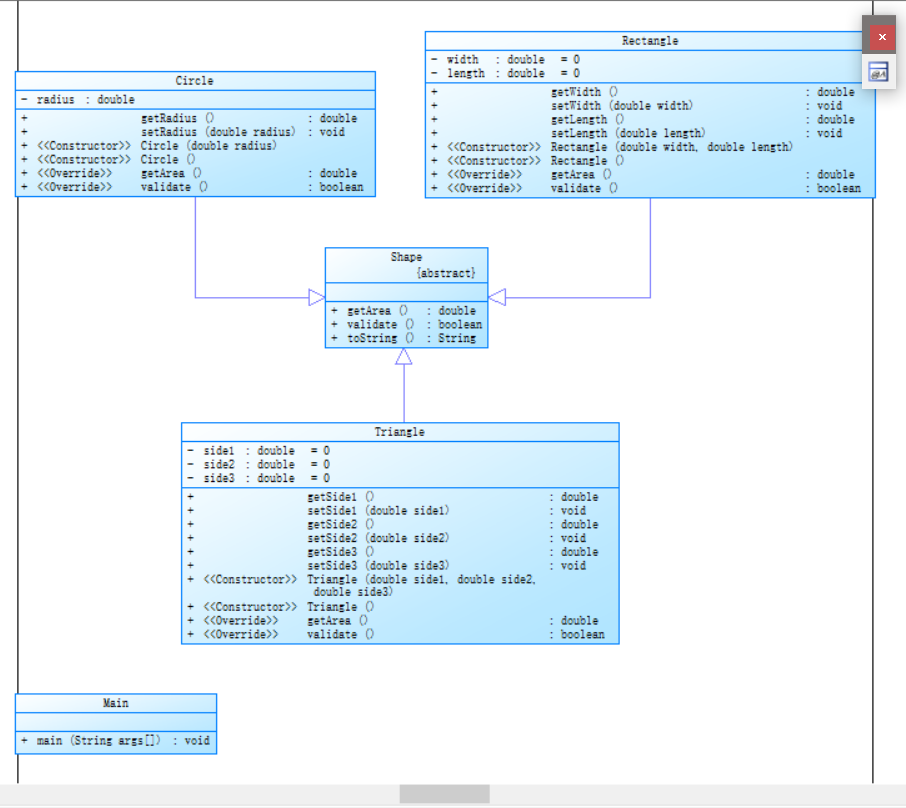Click the width : double attribute in Rectangle
Image resolution: width=906 pixels, height=808 pixels.
coord(506,60)
